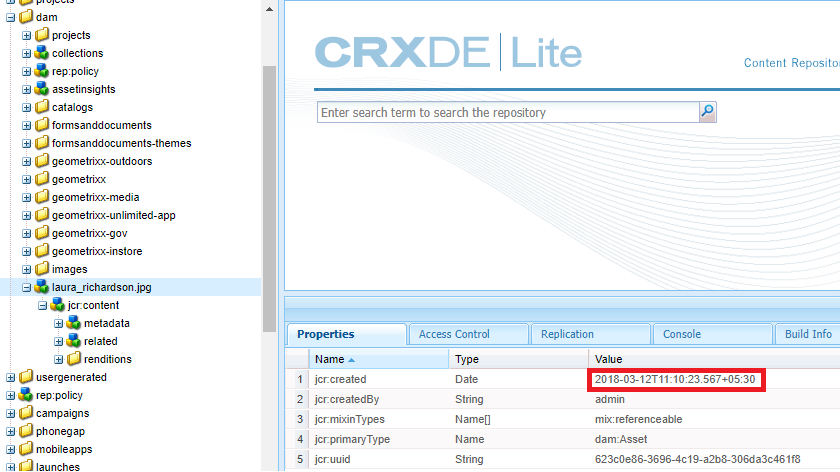
Task: Select the Name[] type cell for jcr:mixinTypes
Action: click(x=472, y=419)
